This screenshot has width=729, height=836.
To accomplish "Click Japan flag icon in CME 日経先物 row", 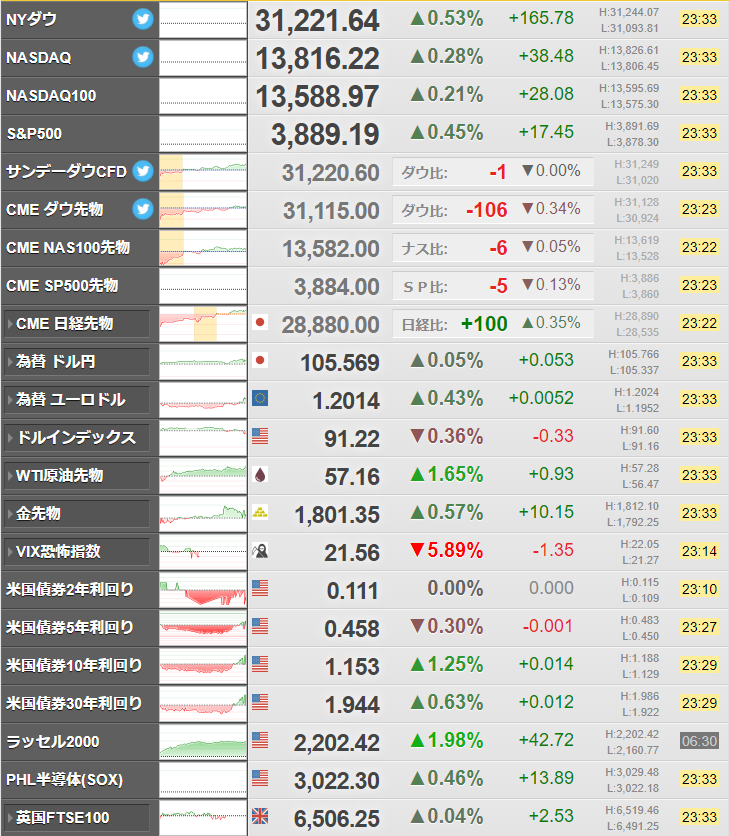I will coord(260,322).
